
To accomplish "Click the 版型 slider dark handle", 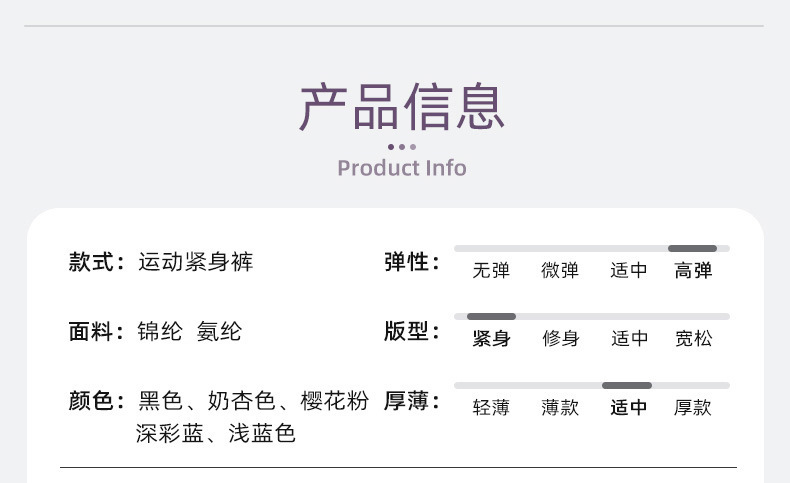I will [491, 317].
